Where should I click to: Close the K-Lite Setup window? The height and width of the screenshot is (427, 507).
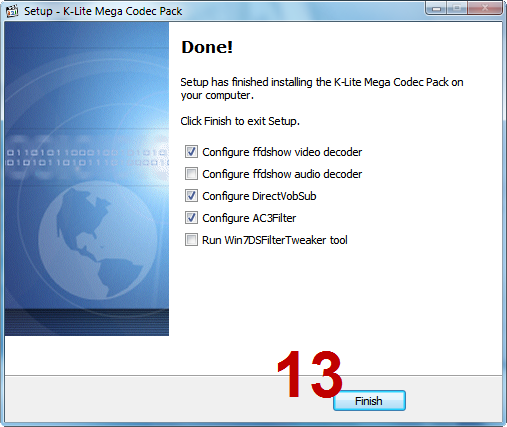click(x=485, y=8)
